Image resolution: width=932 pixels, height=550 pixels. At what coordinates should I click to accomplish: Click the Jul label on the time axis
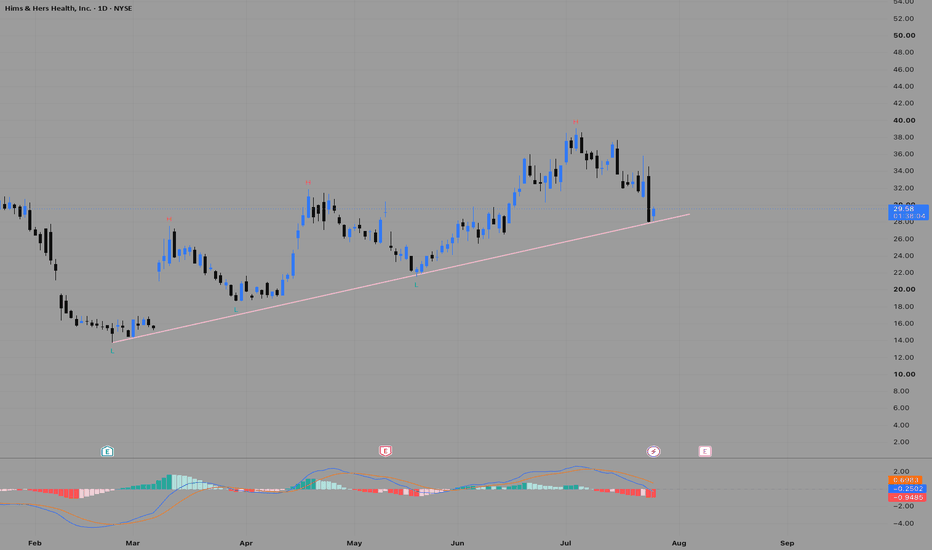click(565, 543)
